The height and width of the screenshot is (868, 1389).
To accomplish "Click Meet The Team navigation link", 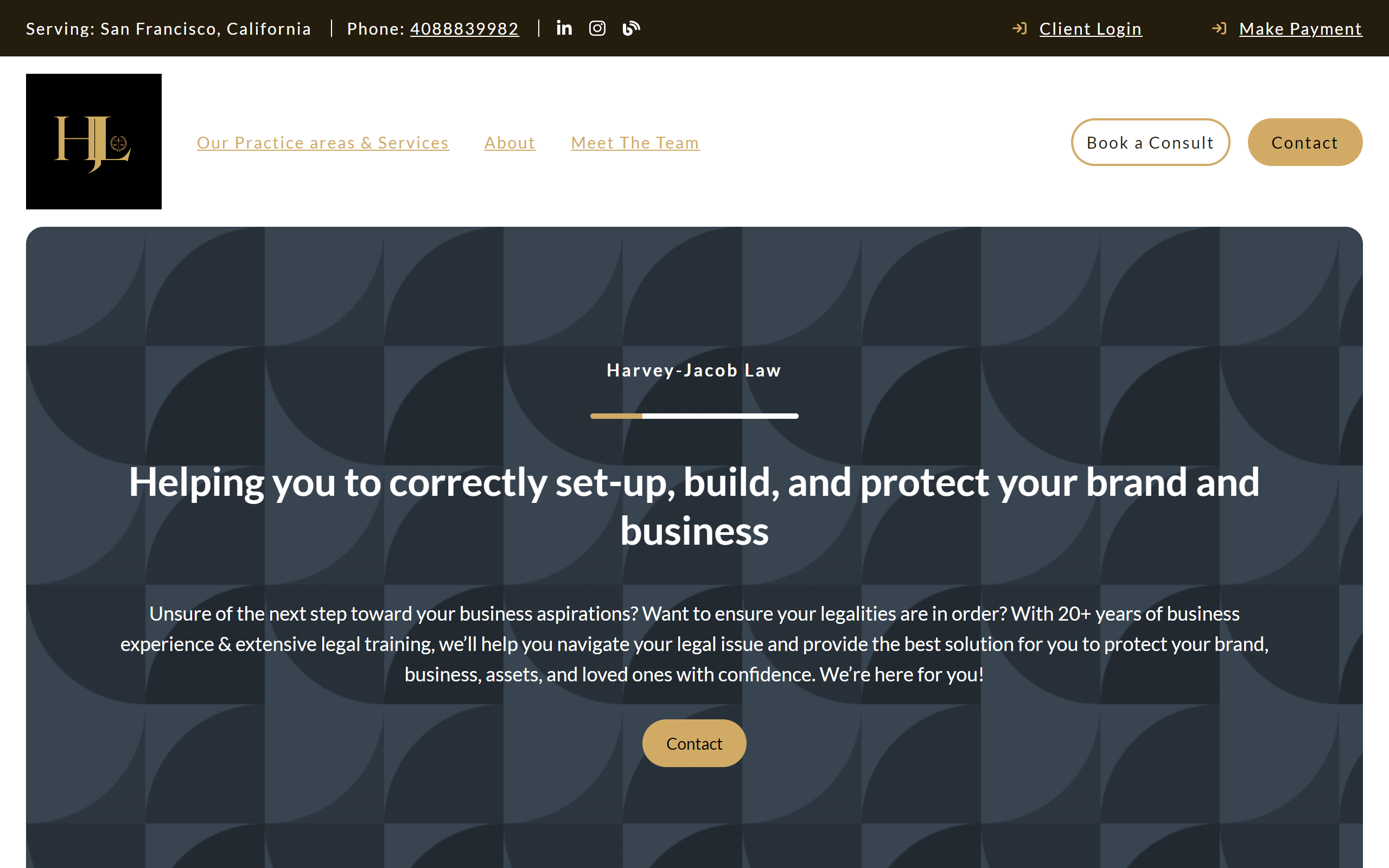I will pos(635,142).
